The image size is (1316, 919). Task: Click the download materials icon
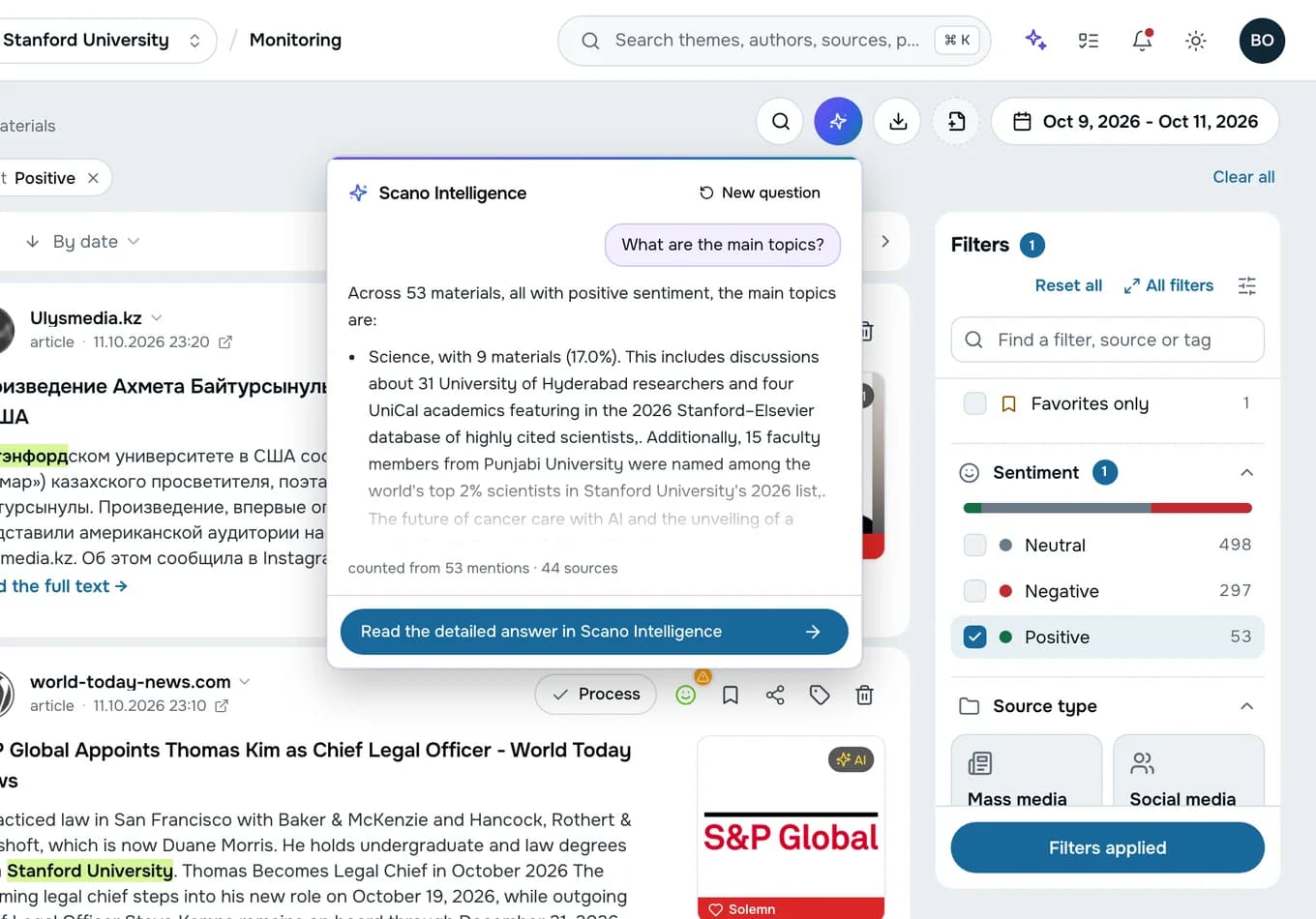point(898,121)
